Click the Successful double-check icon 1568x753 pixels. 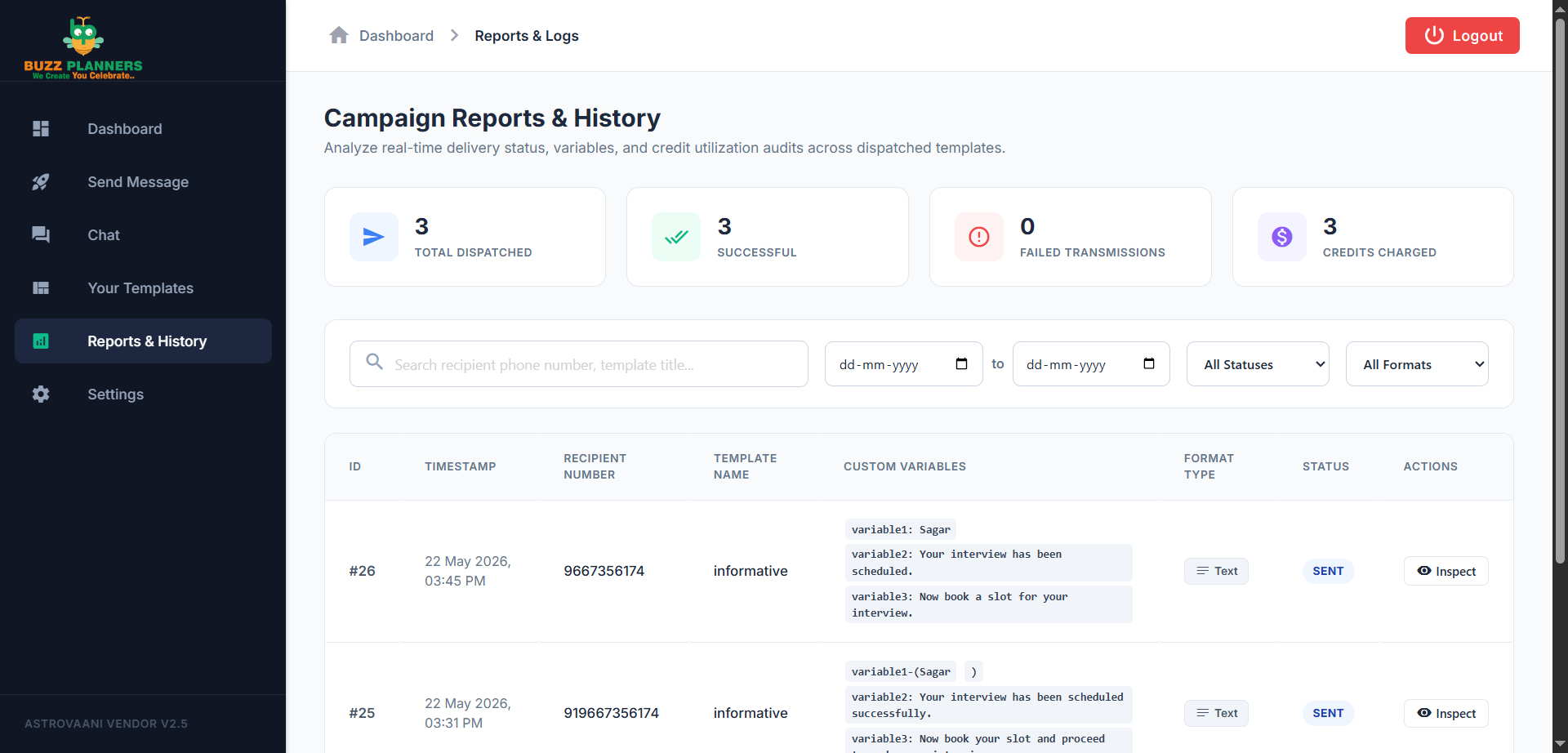click(676, 237)
